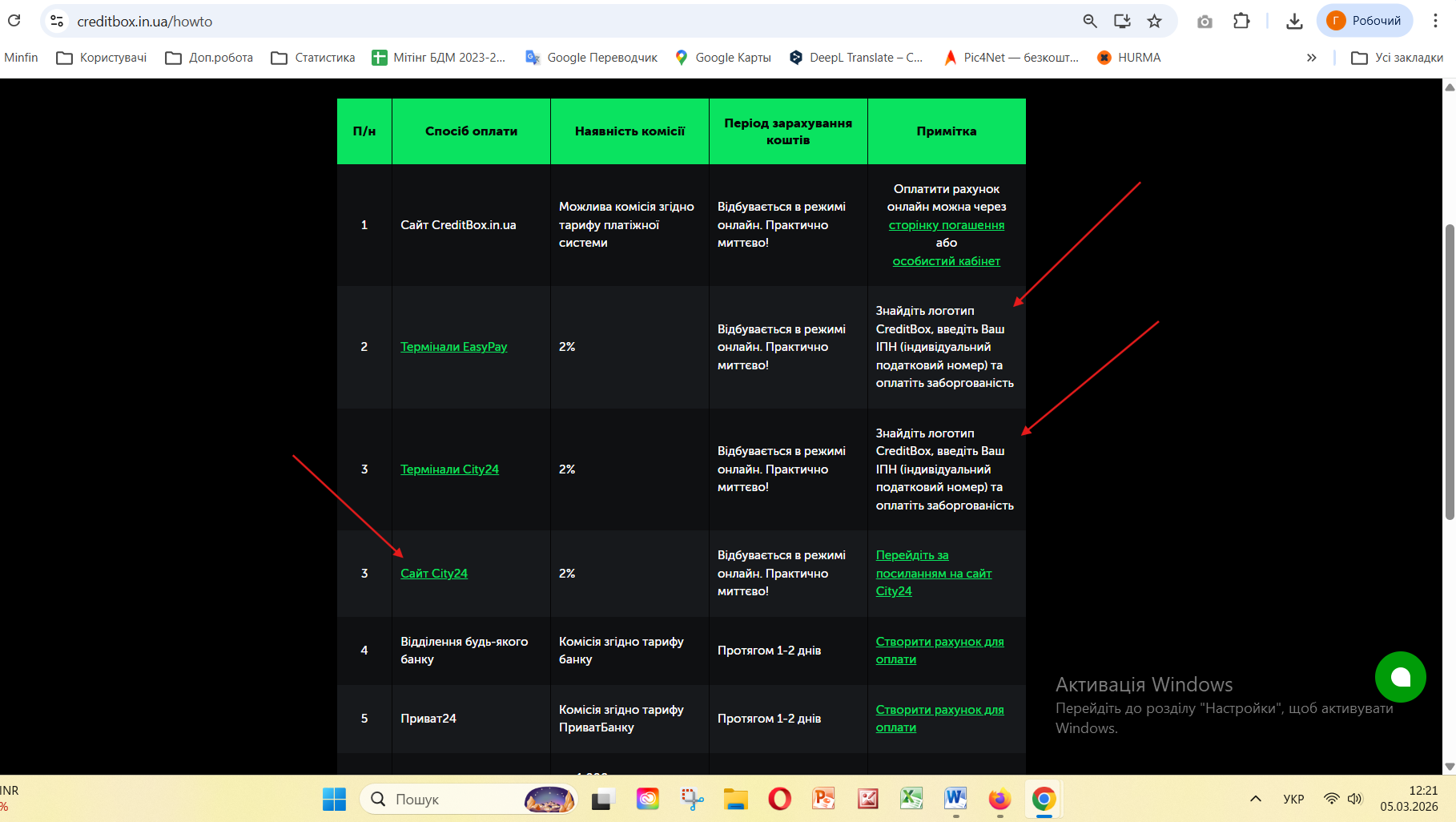Reload the creditbox.in.ua page
1456x822 pixels.
click(x=14, y=21)
